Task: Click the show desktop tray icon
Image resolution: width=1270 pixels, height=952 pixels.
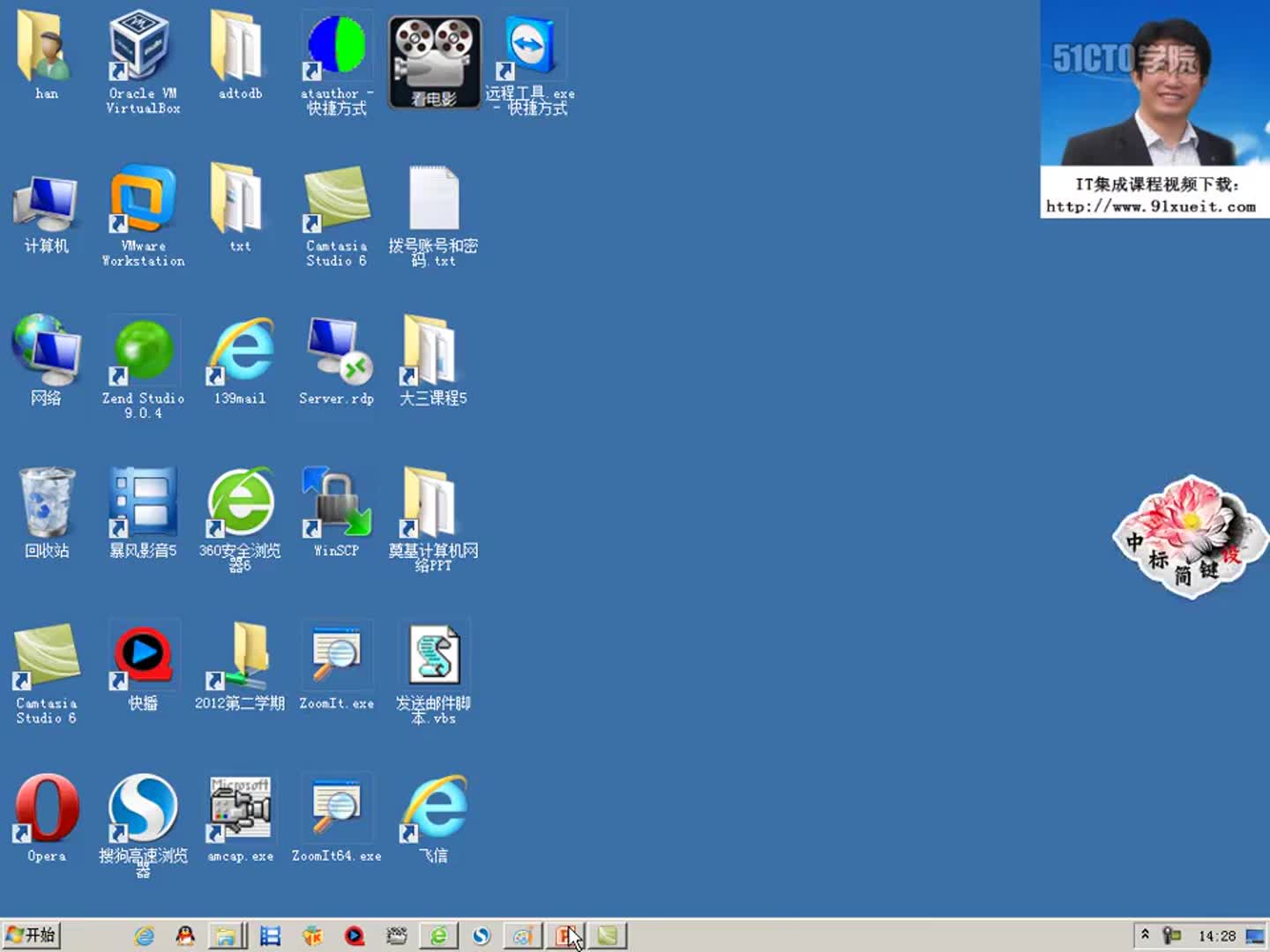Action: (1255, 936)
